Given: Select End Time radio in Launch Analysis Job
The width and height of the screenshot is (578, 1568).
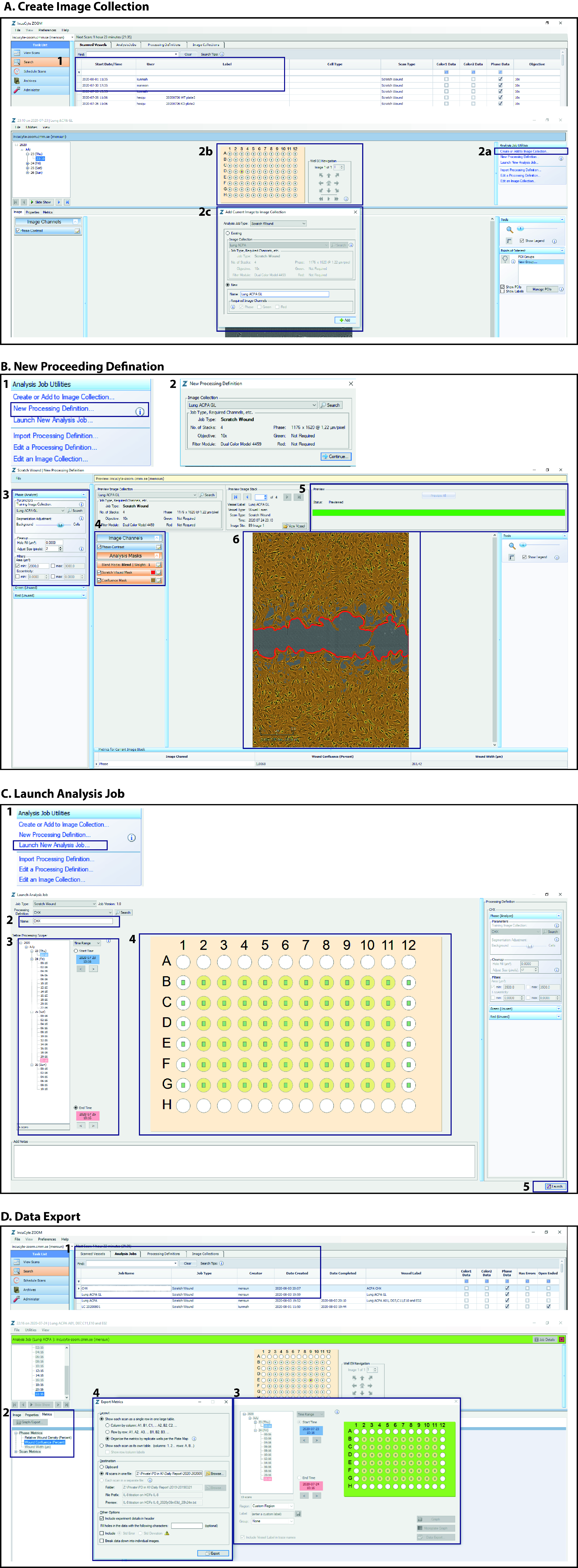Looking at the screenshot, I should (76, 1108).
